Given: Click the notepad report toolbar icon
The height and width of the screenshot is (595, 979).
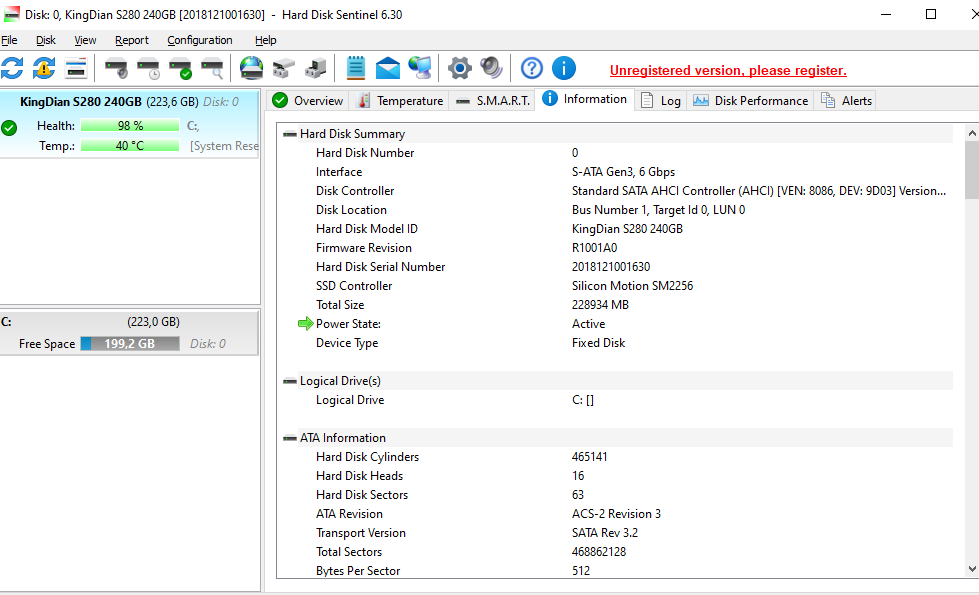Looking at the screenshot, I should [x=355, y=68].
